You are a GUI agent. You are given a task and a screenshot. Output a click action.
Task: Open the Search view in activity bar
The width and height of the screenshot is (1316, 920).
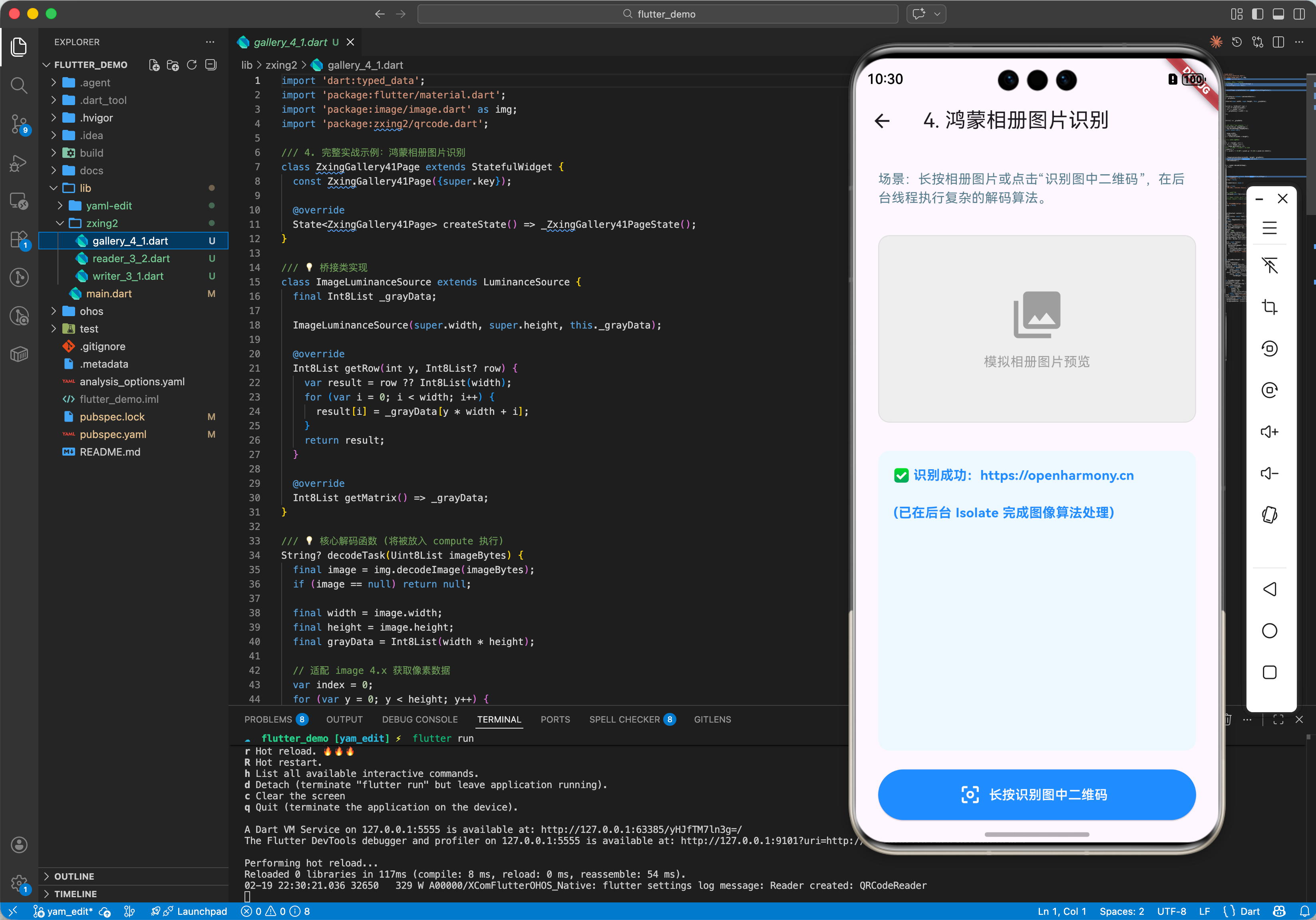pos(19,86)
